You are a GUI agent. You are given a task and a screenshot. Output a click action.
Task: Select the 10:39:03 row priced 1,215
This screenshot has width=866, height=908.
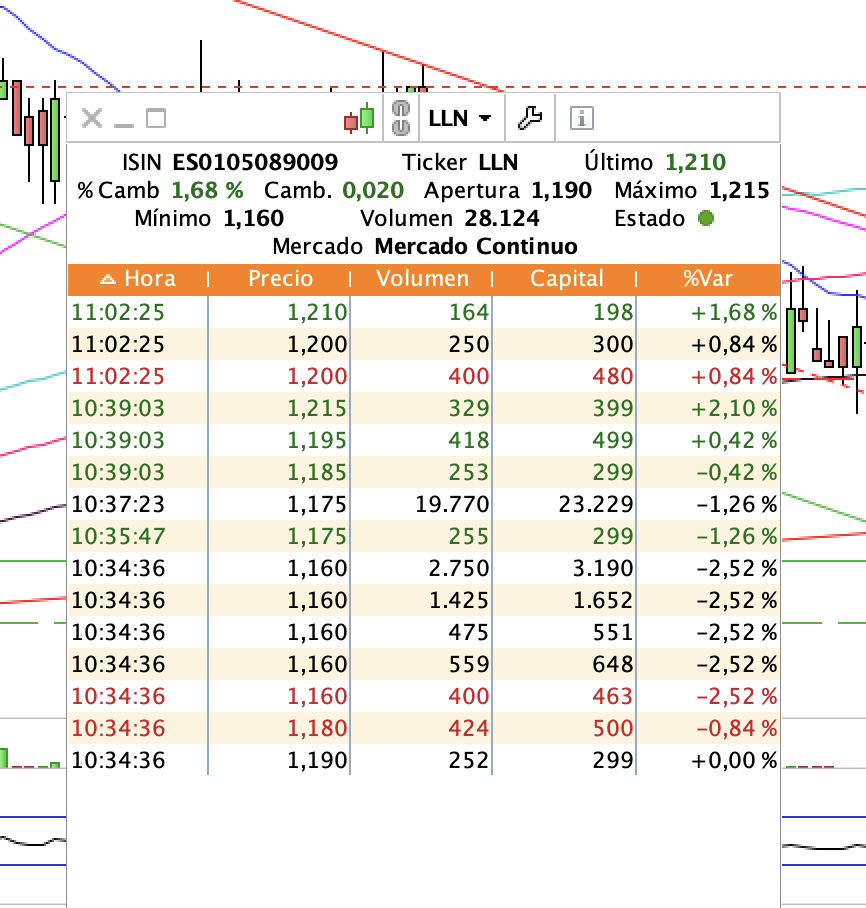423,408
